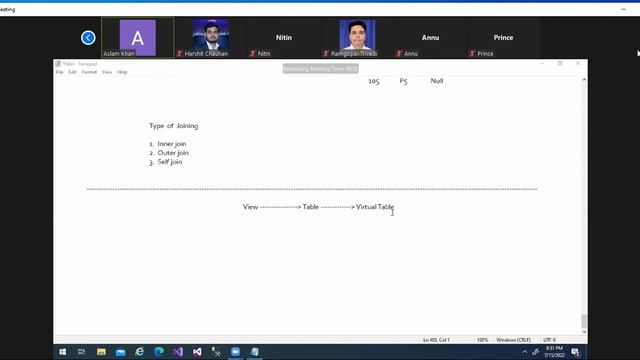Open the Notepad Format menu
640x360 pixels.
coord(89,72)
